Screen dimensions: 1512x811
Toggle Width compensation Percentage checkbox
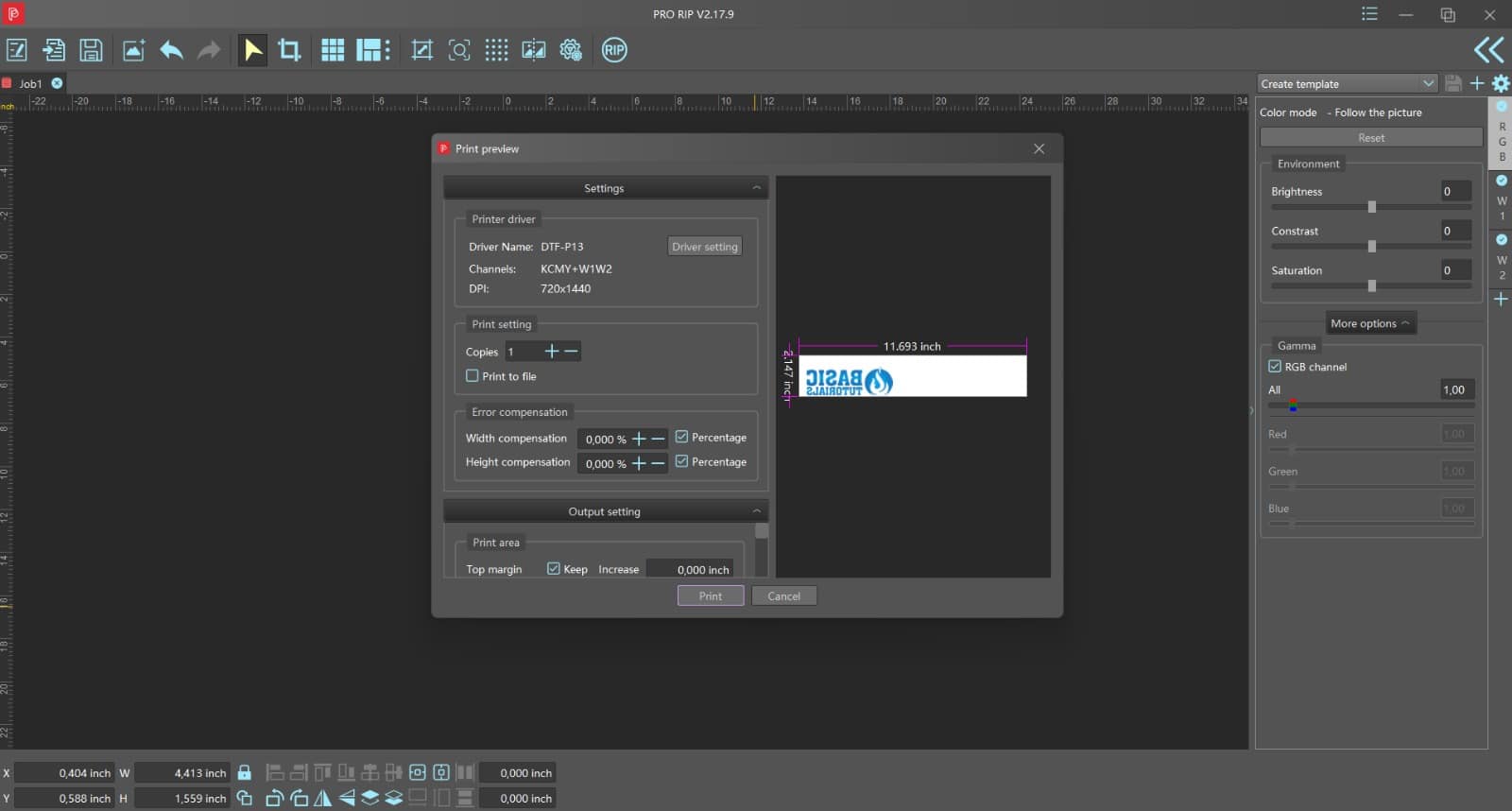coord(681,438)
